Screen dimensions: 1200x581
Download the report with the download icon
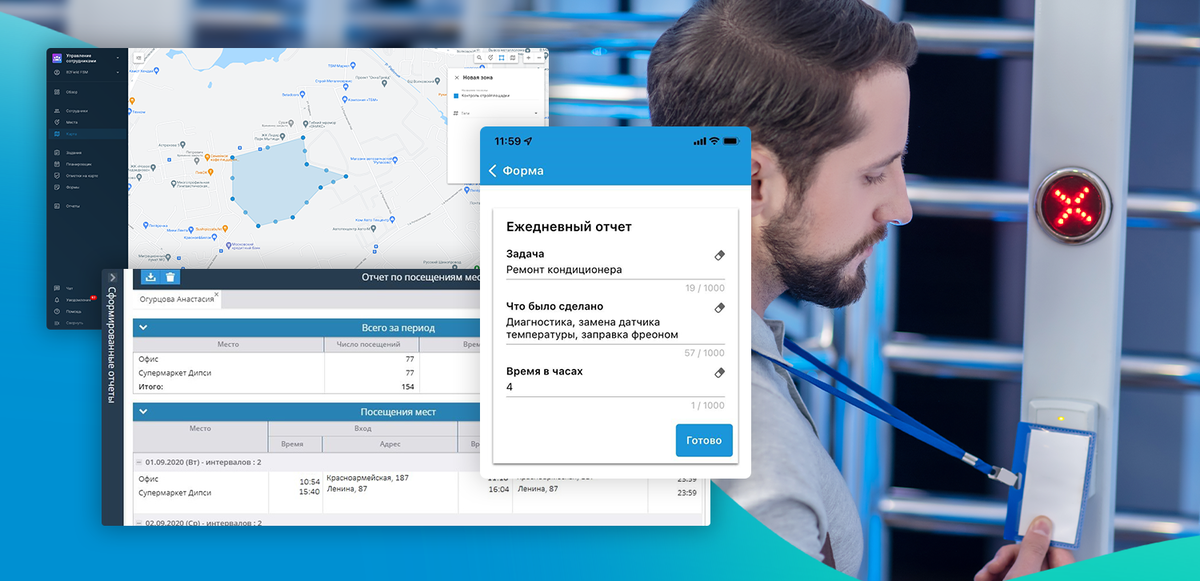click(150, 277)
